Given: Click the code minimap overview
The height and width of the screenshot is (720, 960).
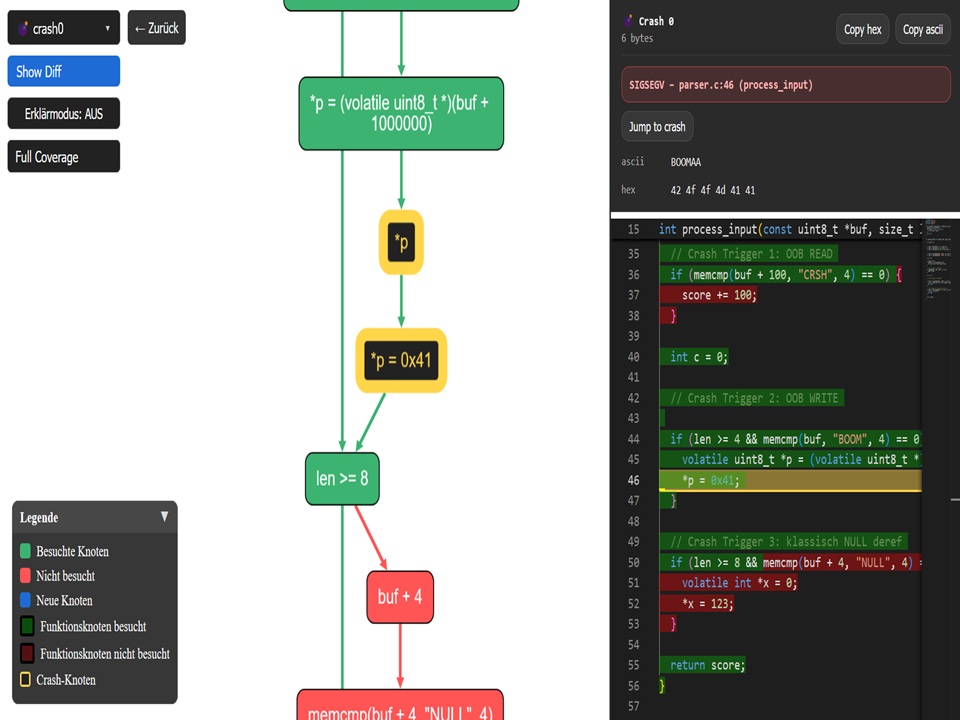Looking at the screenshot, I should [940, 260].
